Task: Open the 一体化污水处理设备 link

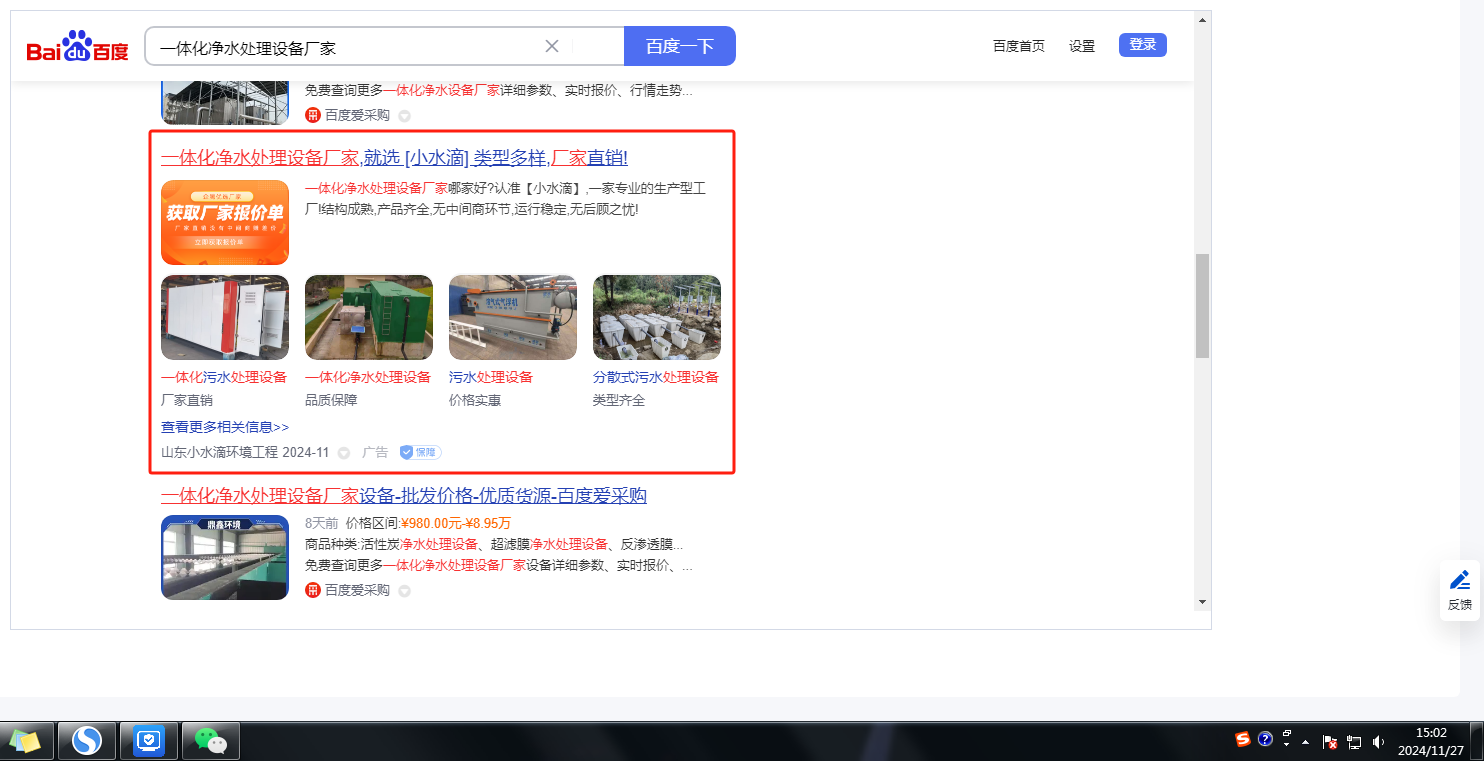Action: [224, 377]
